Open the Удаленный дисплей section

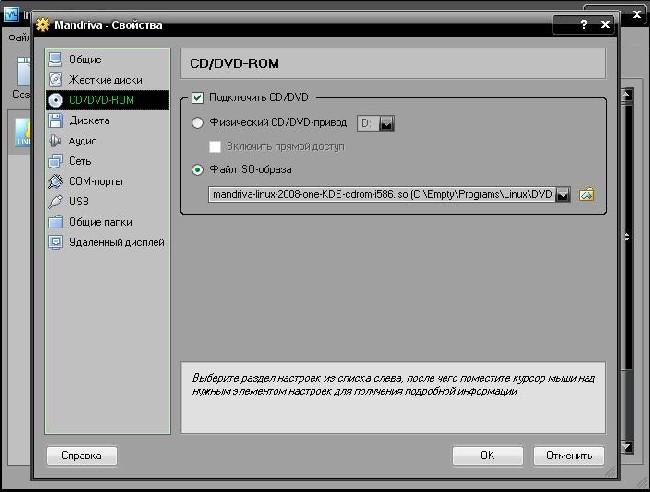coord(107,242)
